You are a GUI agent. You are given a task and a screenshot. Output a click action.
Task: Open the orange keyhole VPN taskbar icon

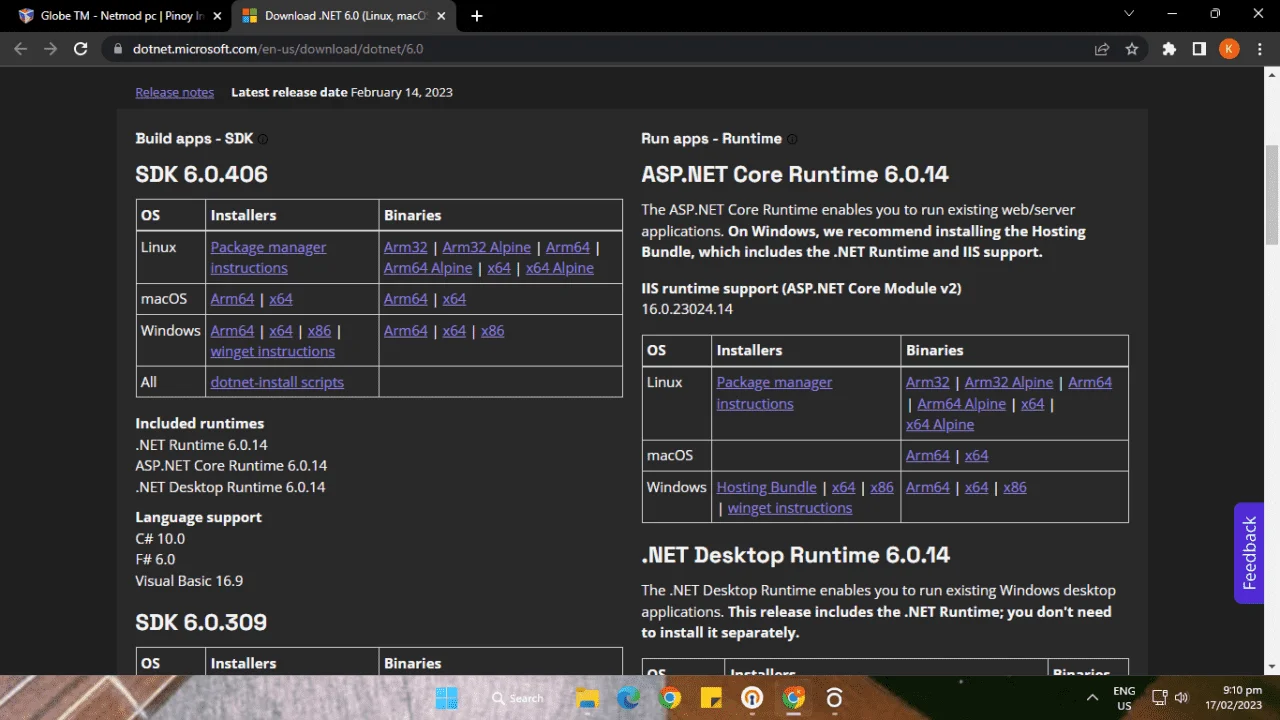(x=752, y=698)
